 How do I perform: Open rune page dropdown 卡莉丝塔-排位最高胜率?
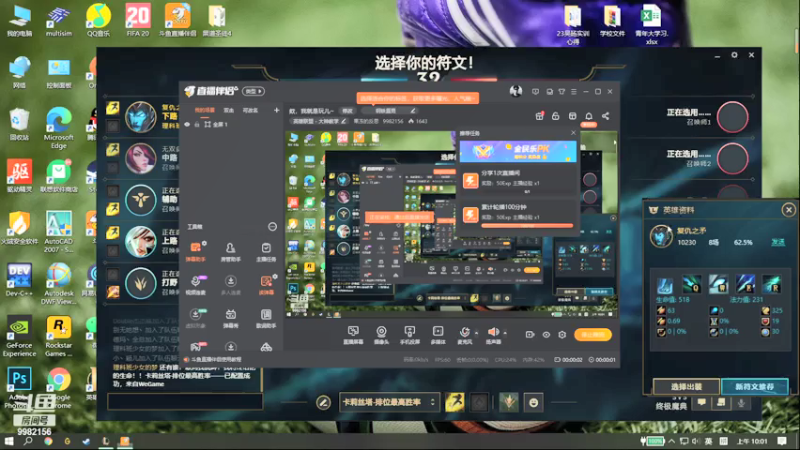coord(389,402)
